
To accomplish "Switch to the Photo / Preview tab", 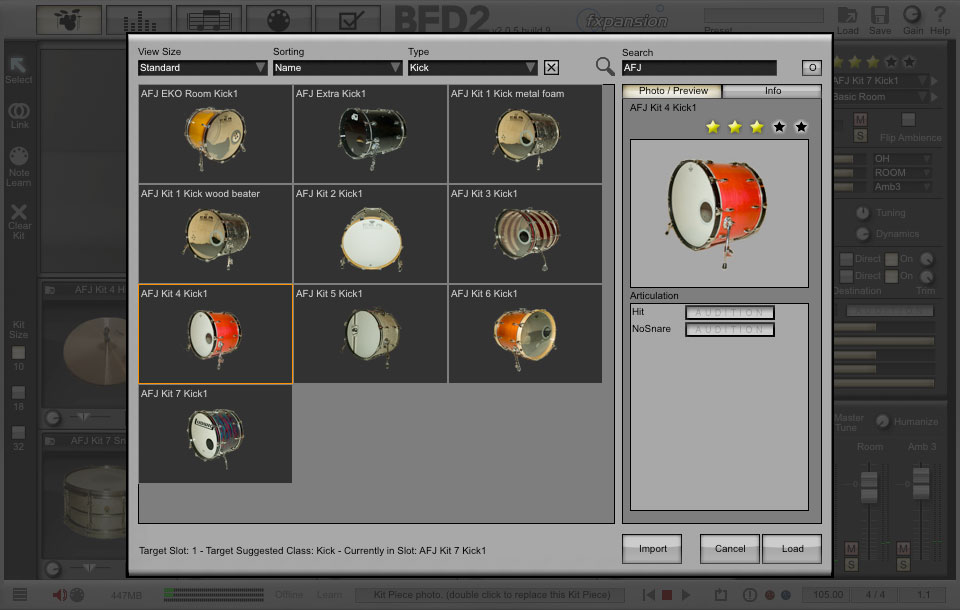I will (672, 91).
